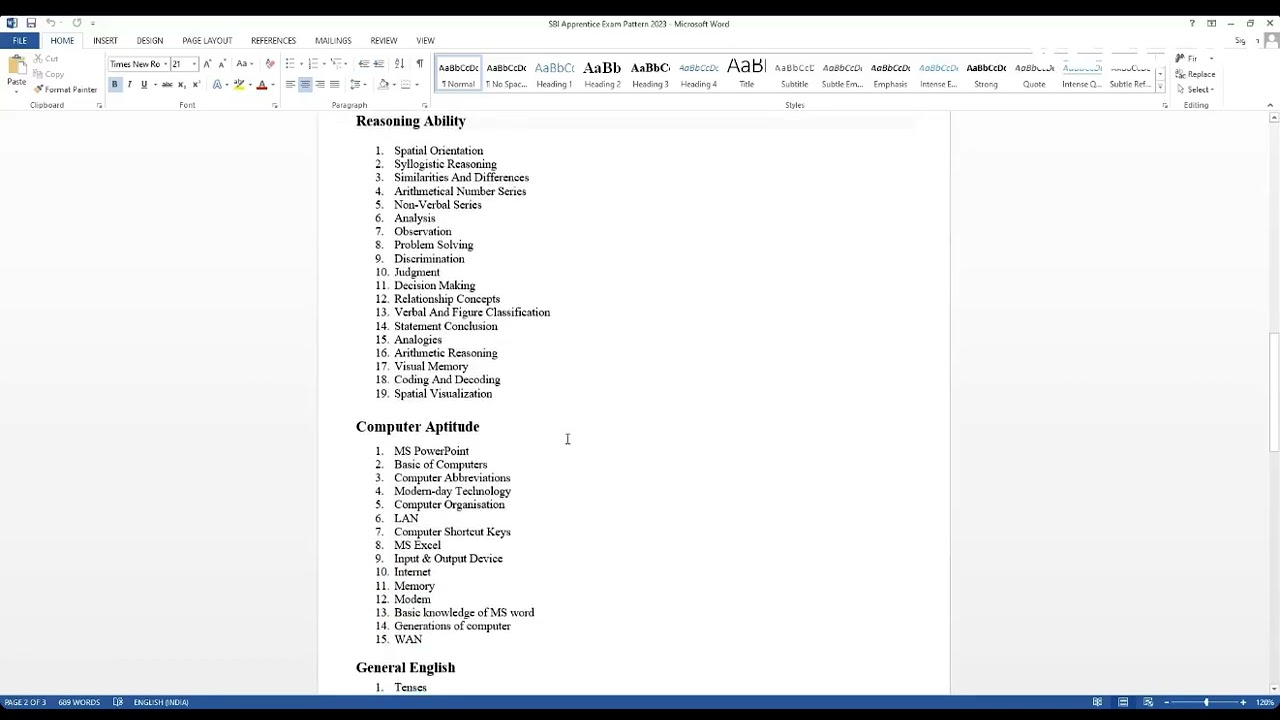Screen dimensions: 1280x720
Task: Redo the last action
Action: pos(76,23)
